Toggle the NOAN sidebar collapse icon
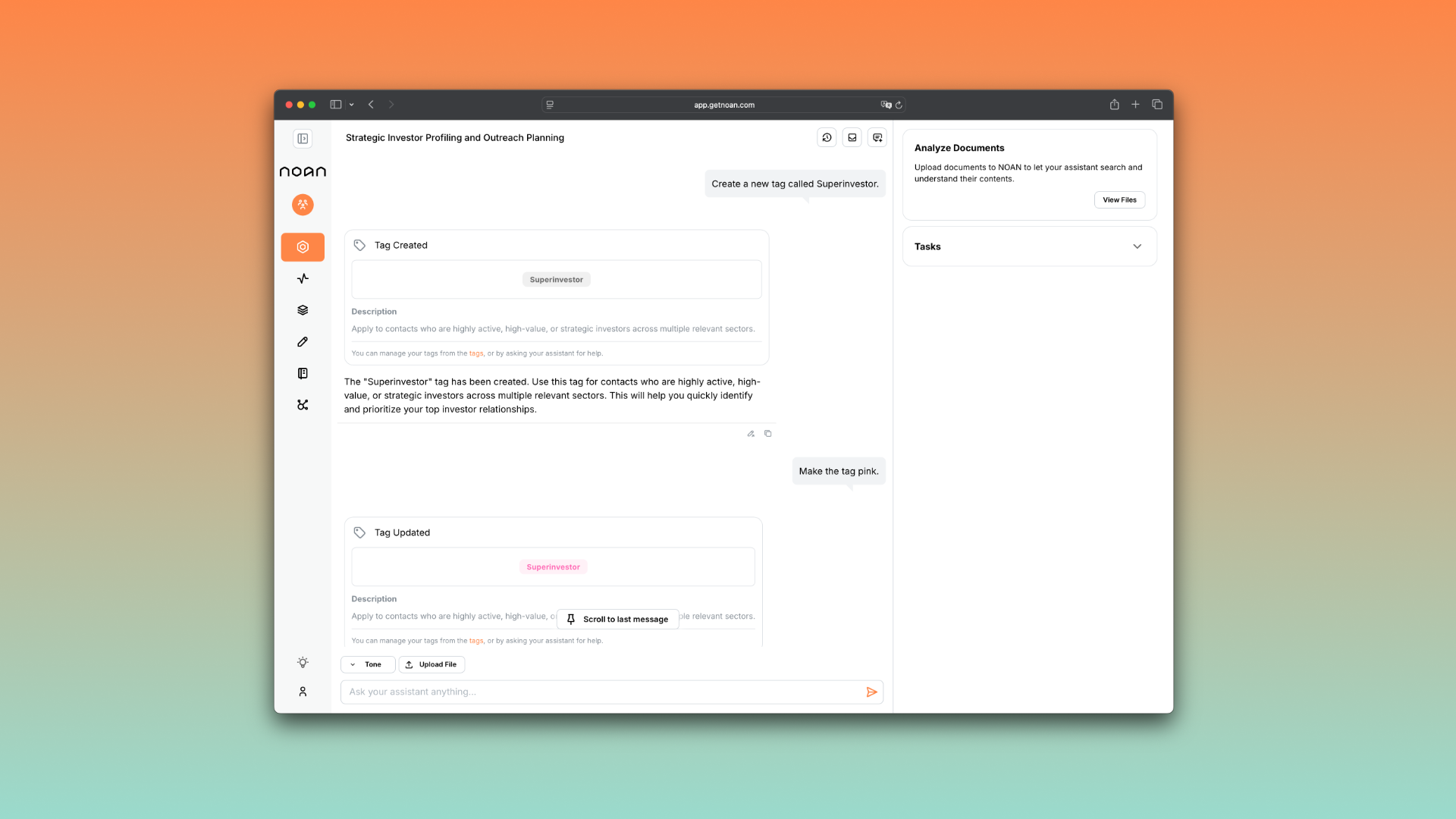The height and width of the screenshot is (819, 1456). [x=303, y=138]
